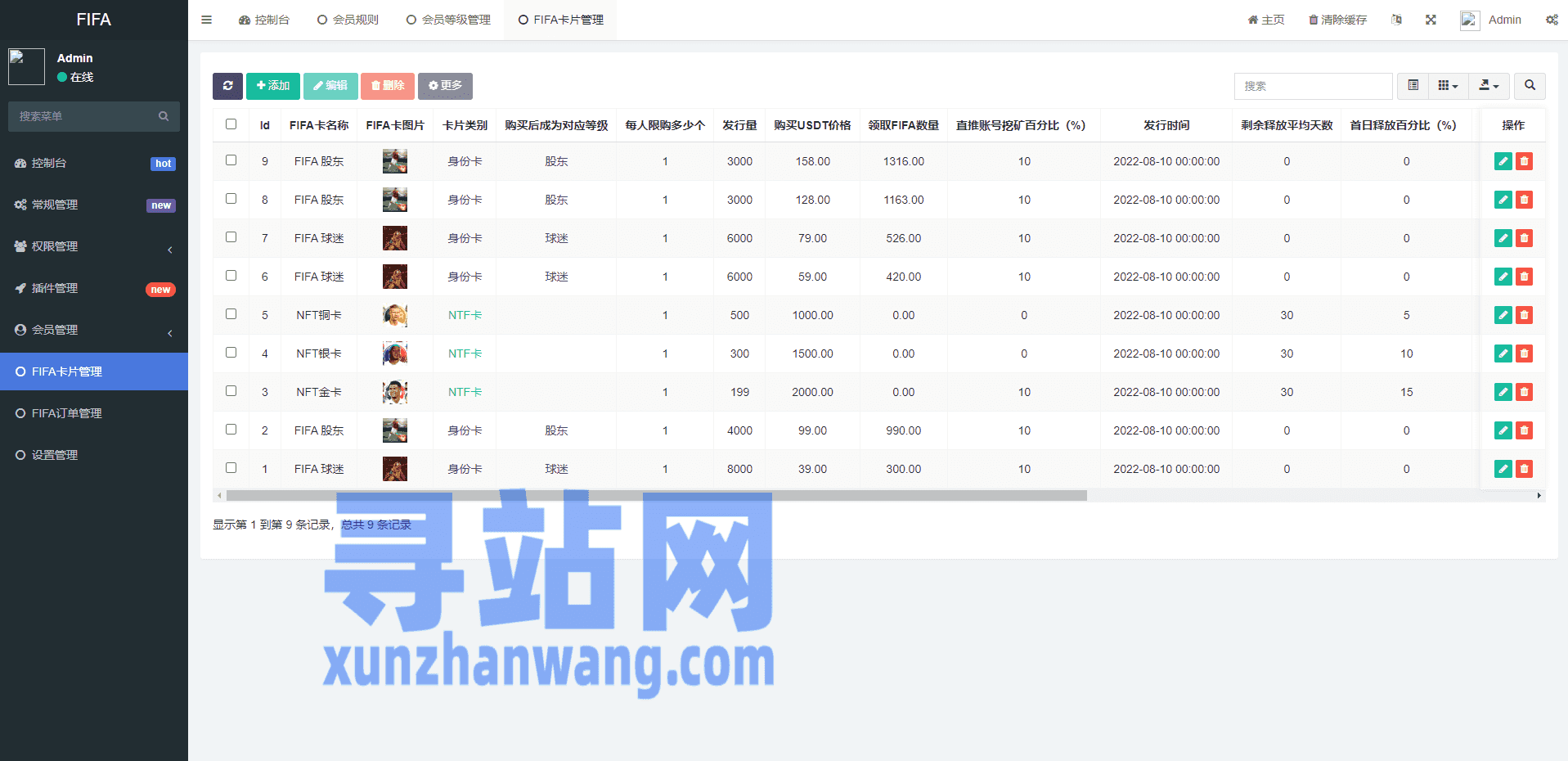
Task: Go to 主页 home link
Action: click(x=1266, y=20)
